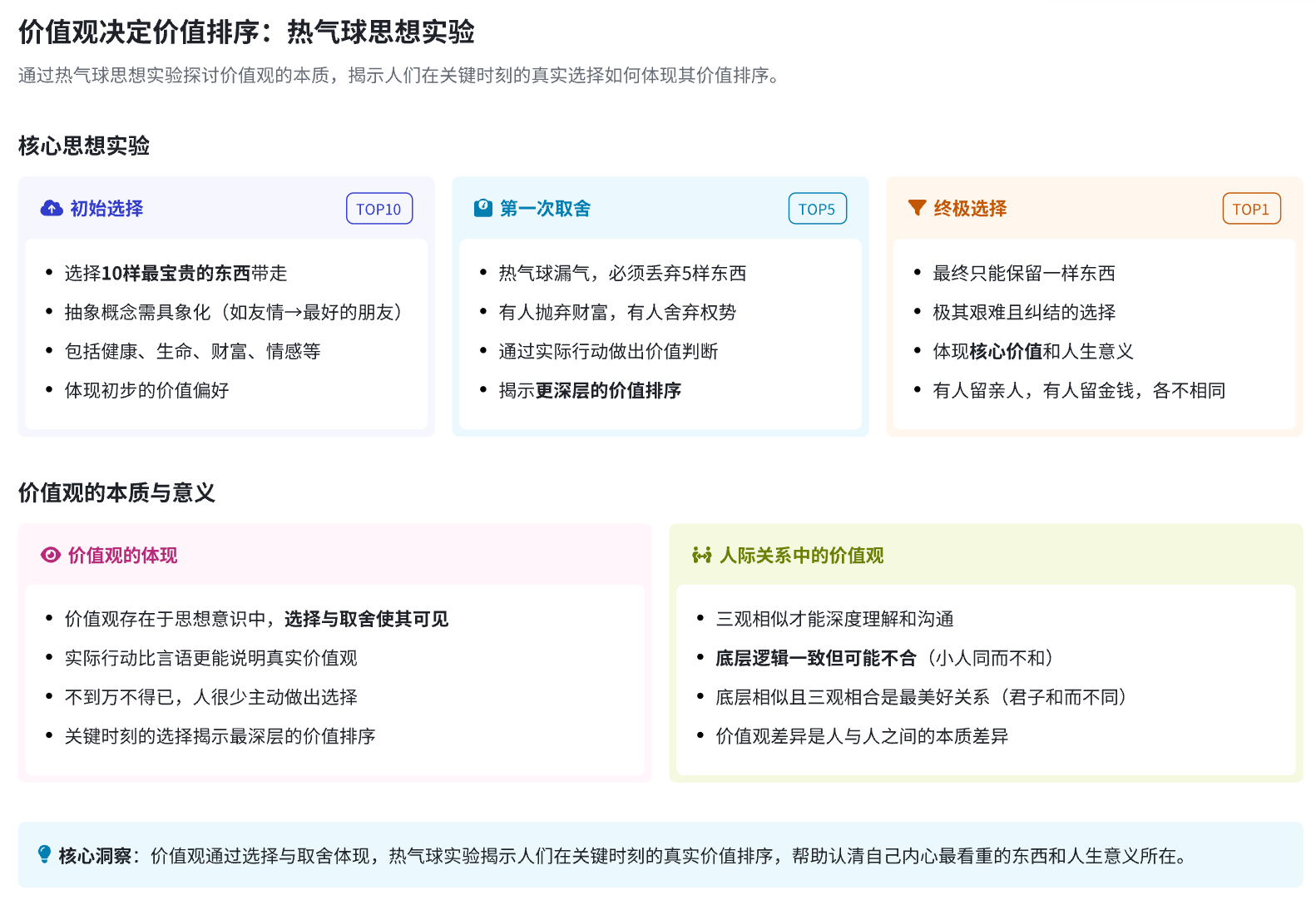Image resolution: width=1316 pixels, height=900 pixels.
Task: Click the 价值观的体现 card title
Action: click(122, 555)
